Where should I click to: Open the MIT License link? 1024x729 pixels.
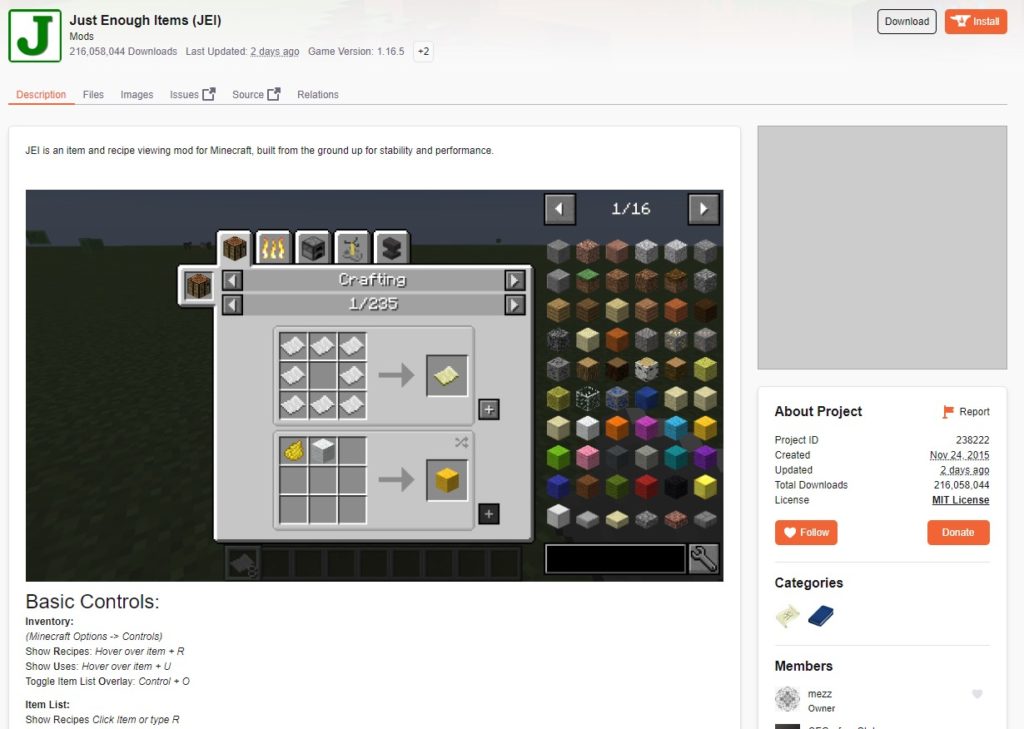(x=961, y=500)
